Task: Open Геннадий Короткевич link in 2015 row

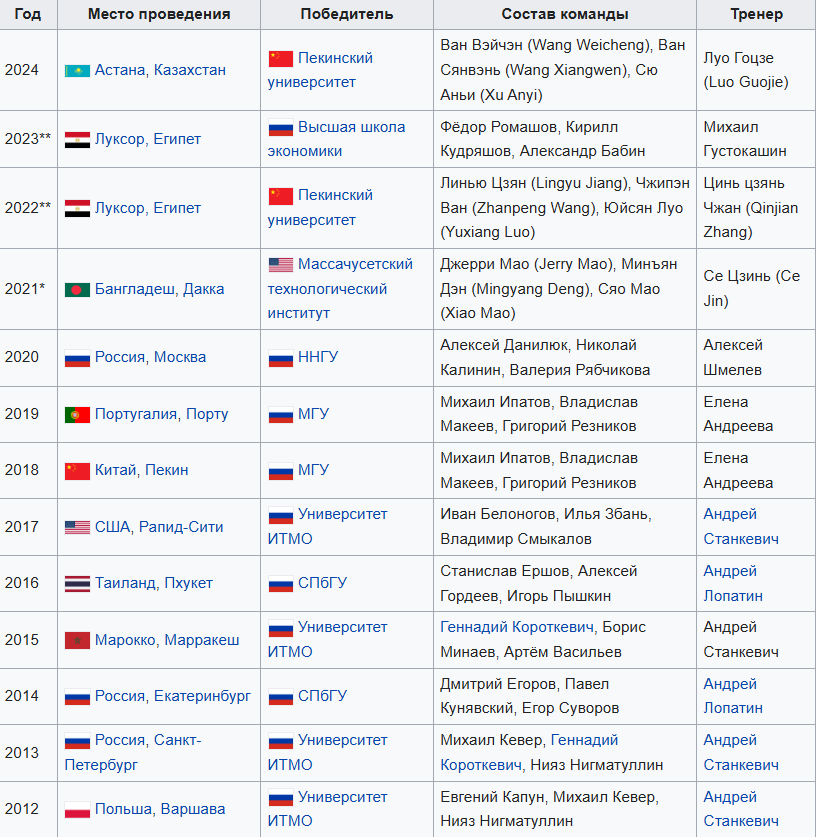Action: pyautogui.click(x=517, y=627)
